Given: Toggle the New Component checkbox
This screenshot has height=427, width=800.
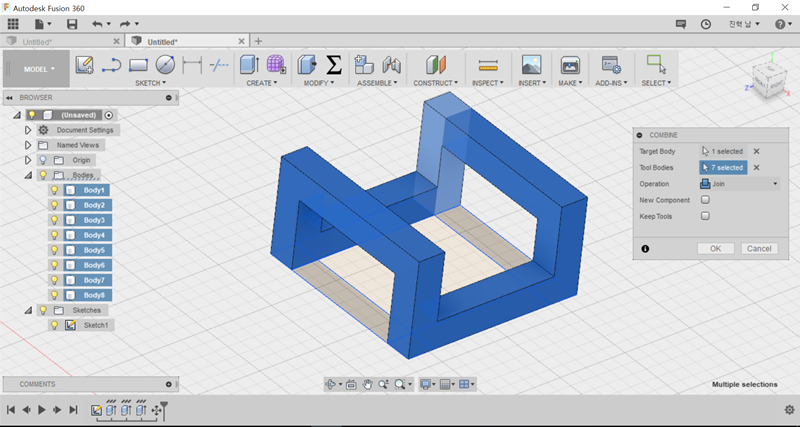Looking at the screenshot, I should pyautogui.click(x=705, y=200).
